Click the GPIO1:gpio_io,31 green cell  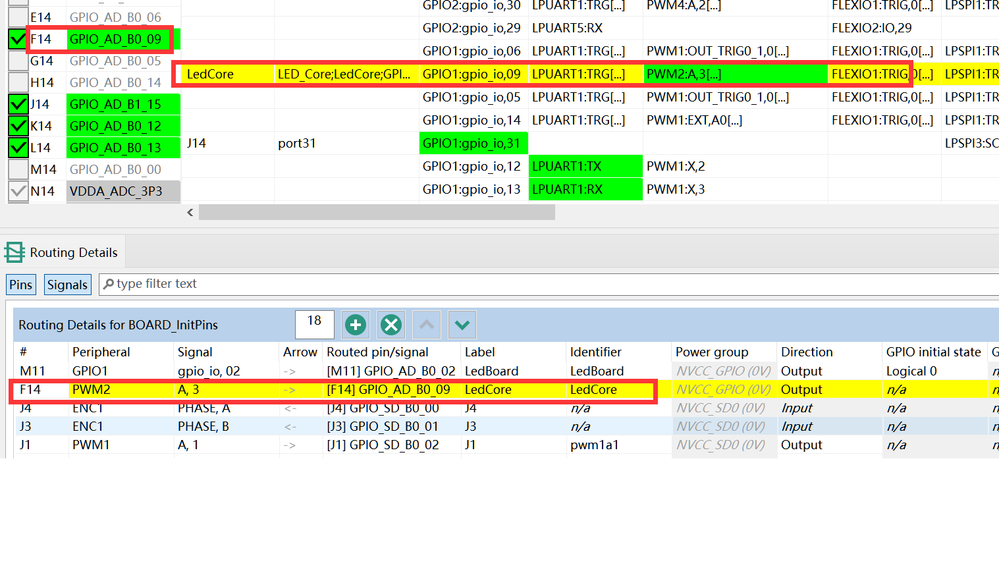click(473, 143)
